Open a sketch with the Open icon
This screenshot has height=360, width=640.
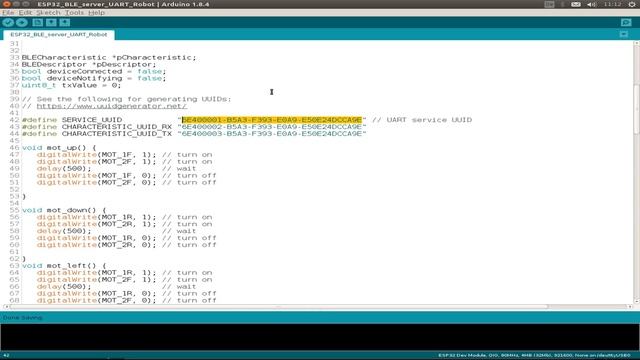[51, 23]
